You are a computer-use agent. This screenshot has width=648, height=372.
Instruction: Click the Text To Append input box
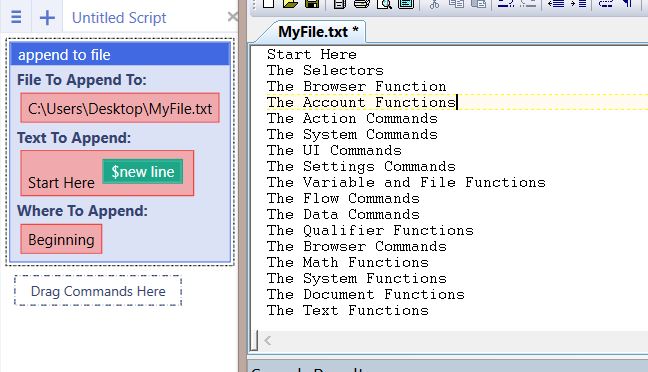click(107, 173)
